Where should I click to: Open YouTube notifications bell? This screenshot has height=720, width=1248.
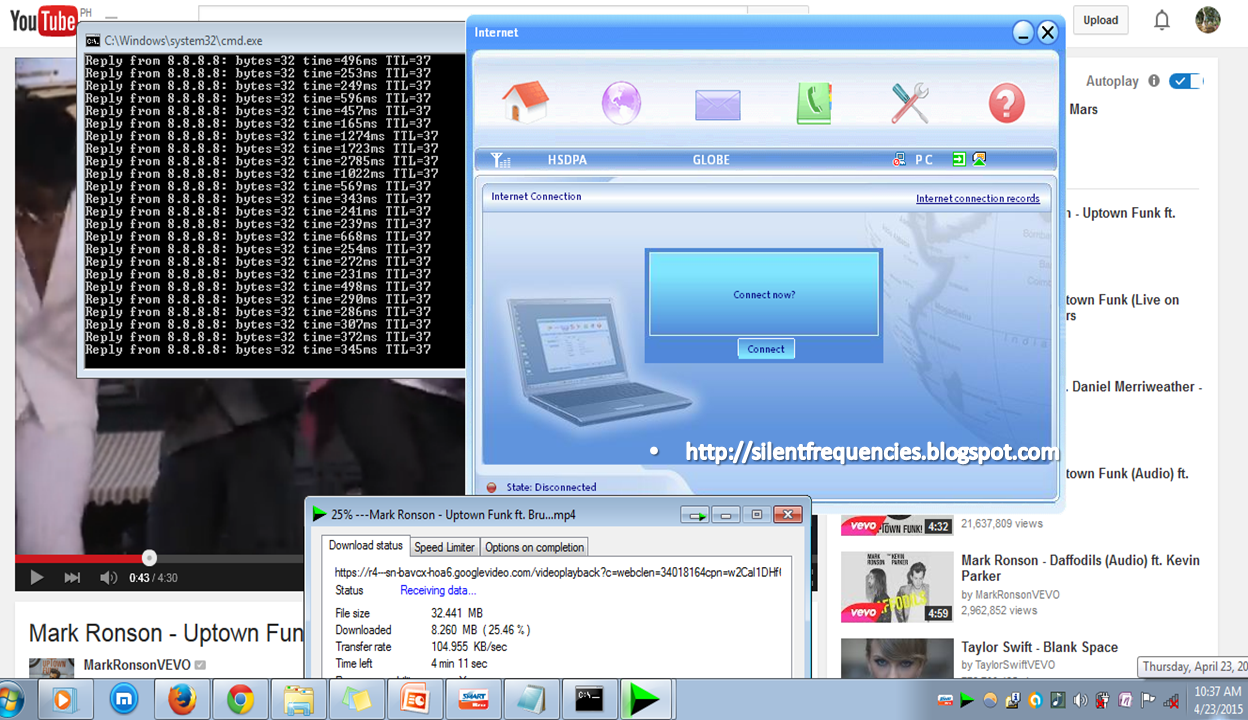click(1162, 20)
